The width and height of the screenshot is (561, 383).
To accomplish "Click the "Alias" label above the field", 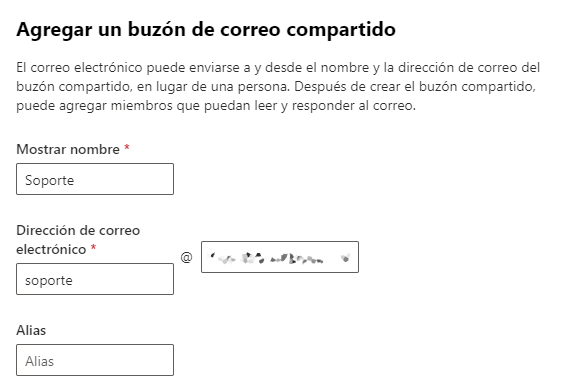I will [31, 330].
